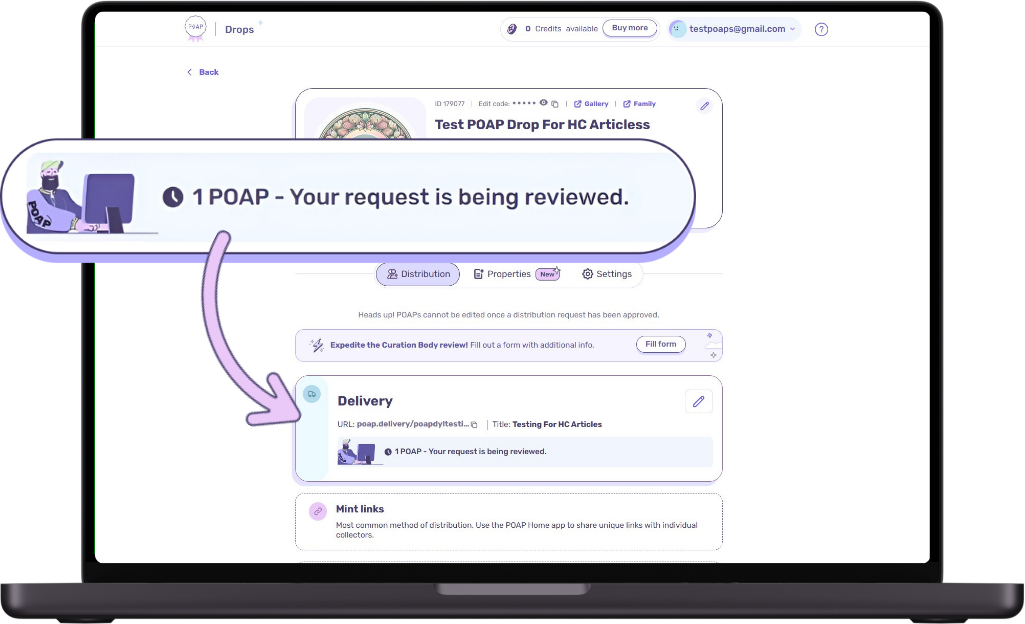Edit the Delivery with its pencil icon

coord(699,401)
